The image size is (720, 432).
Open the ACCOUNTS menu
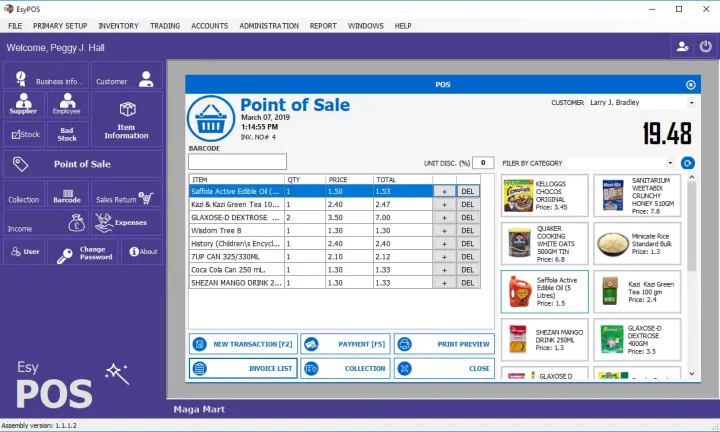[209, 26]
